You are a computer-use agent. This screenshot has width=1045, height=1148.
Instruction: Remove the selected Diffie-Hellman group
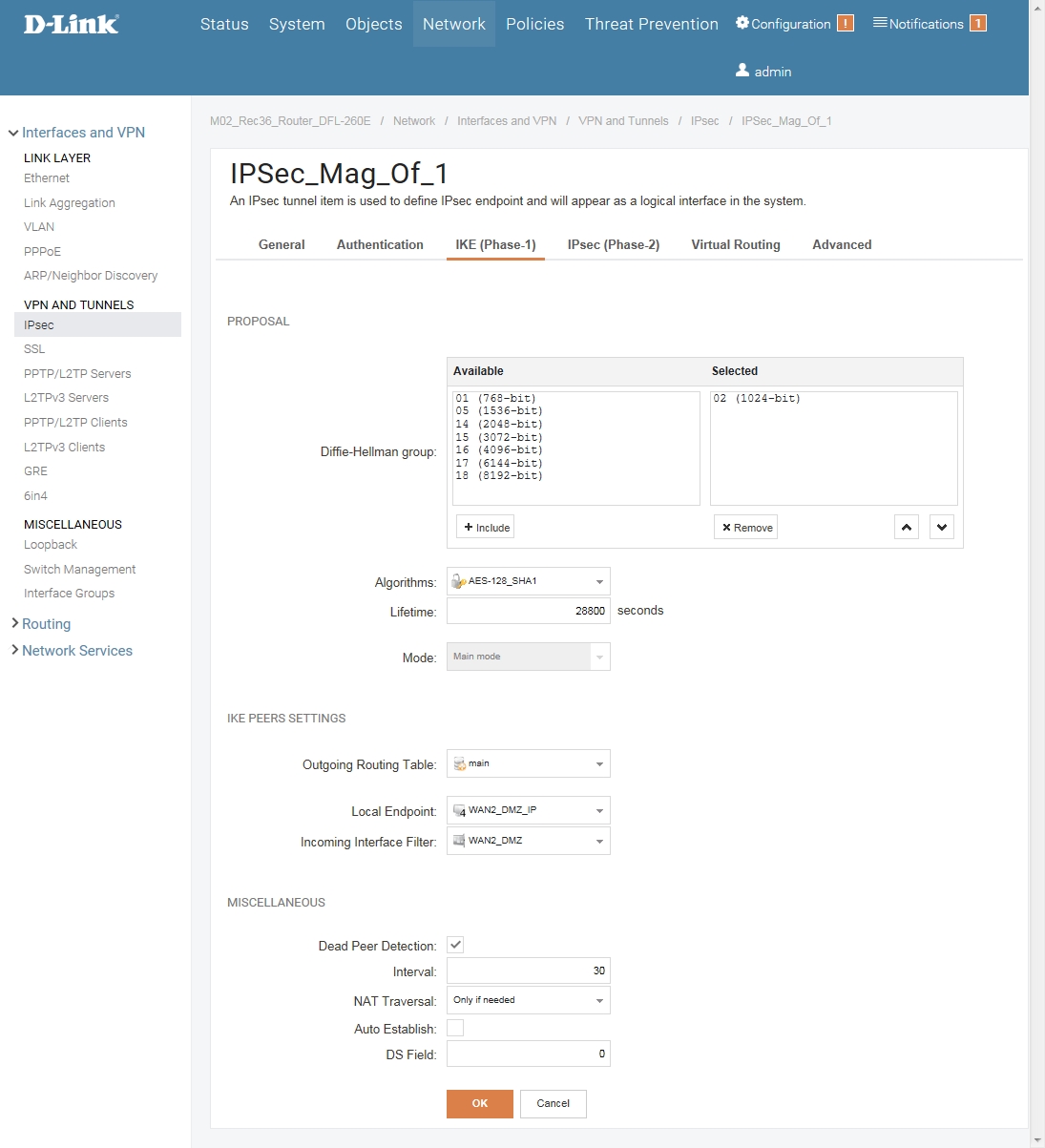point(745,528)
